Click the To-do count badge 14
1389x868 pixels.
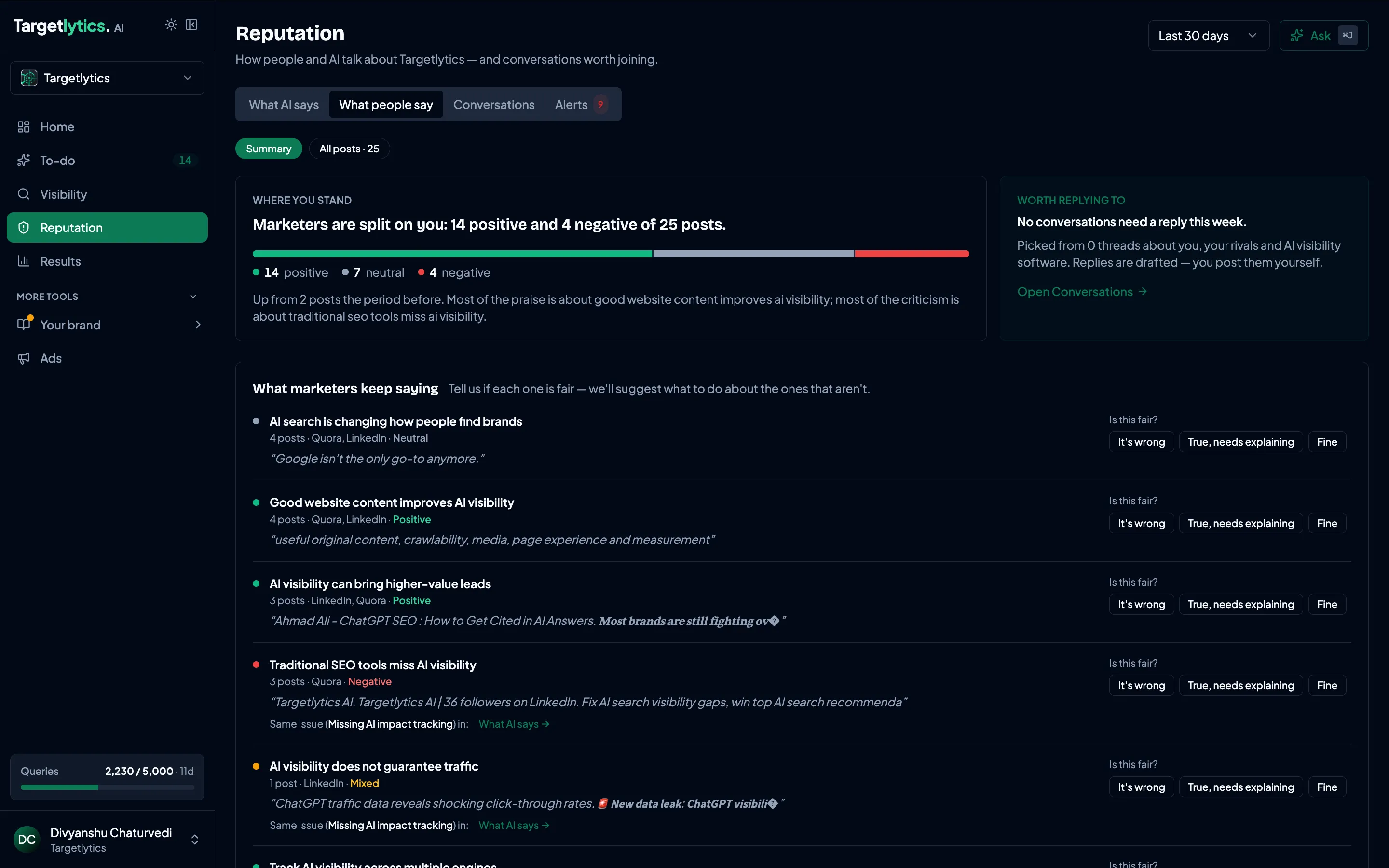click(185, 160)
